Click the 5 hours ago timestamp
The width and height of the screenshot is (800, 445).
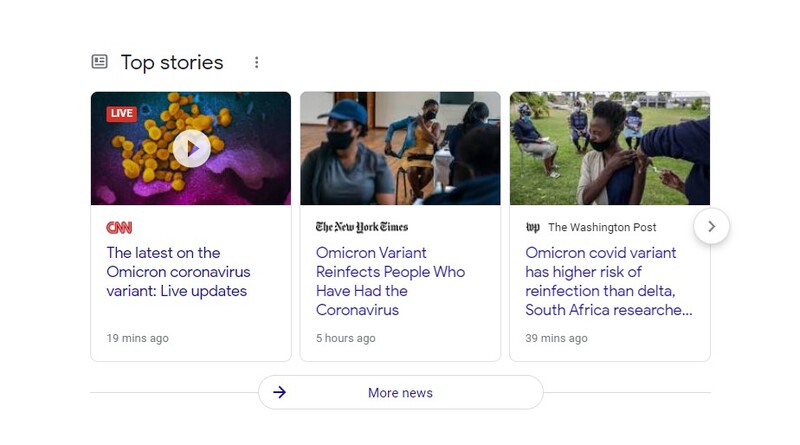coord(346,338)
